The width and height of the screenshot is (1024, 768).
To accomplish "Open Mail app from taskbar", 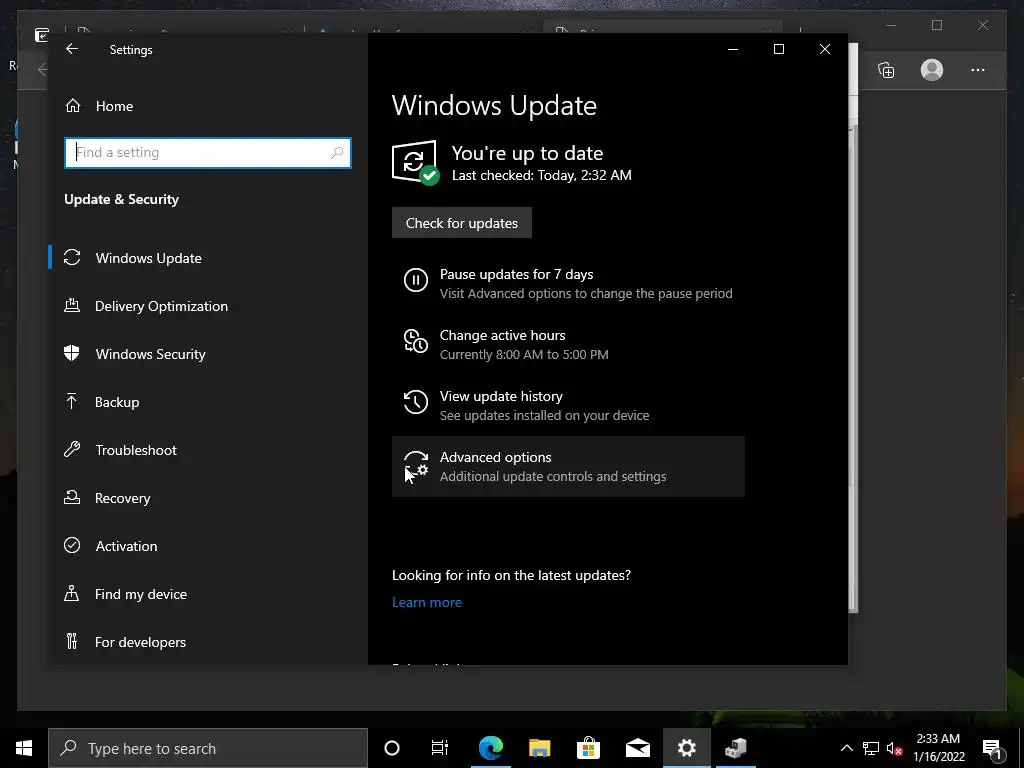I will tap(637, 748).
